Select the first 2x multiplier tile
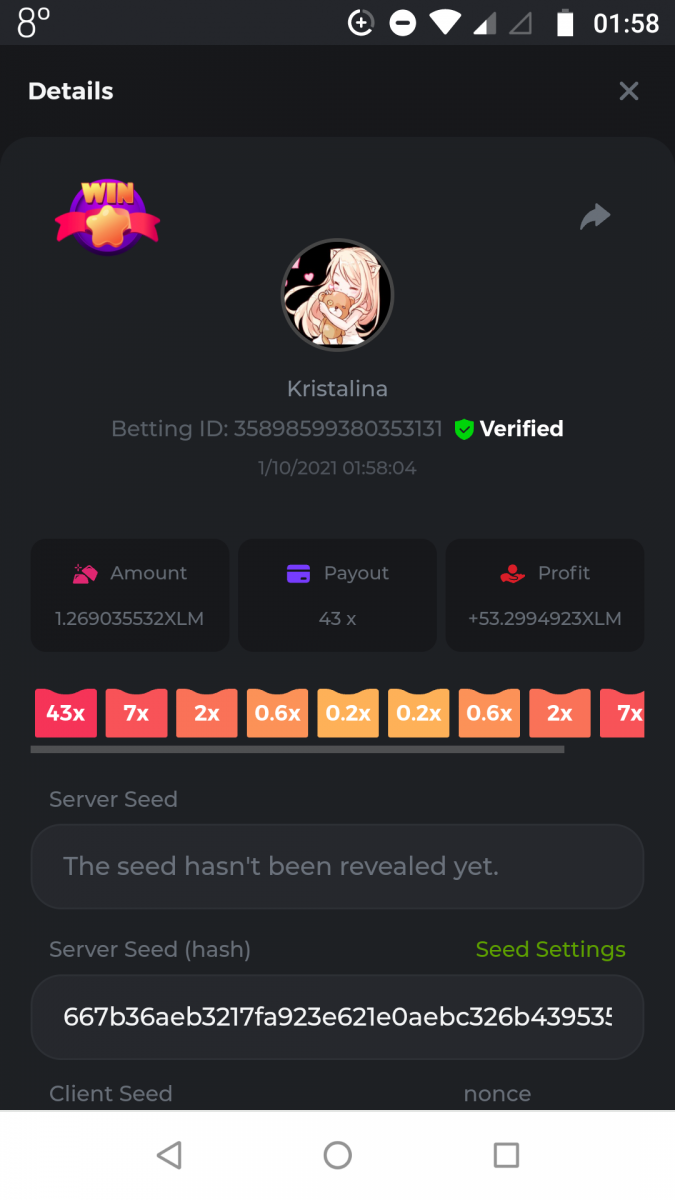Screen dimensions: 675x1200 click(207, 713)
